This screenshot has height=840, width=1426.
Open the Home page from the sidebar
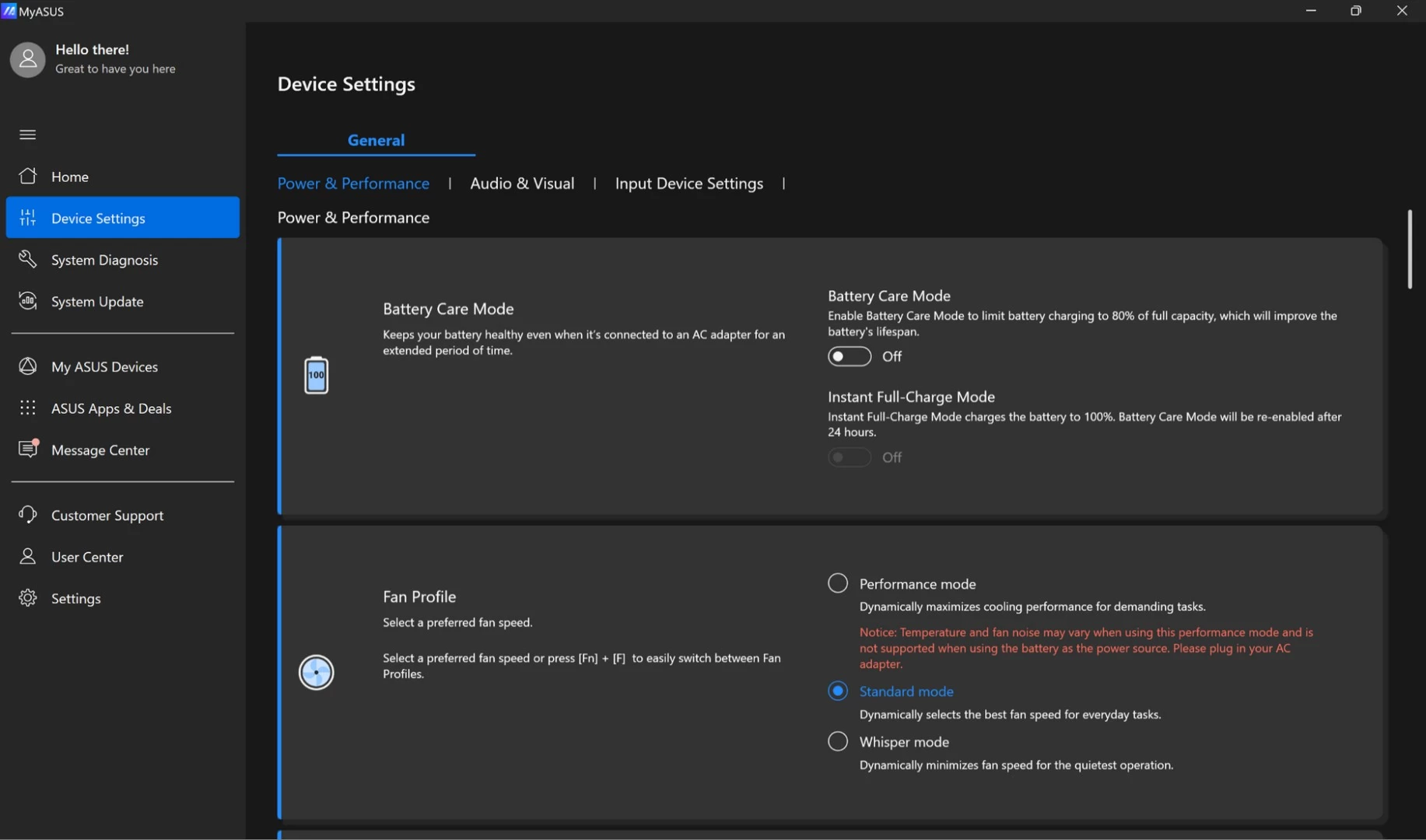tap(69, 177)
